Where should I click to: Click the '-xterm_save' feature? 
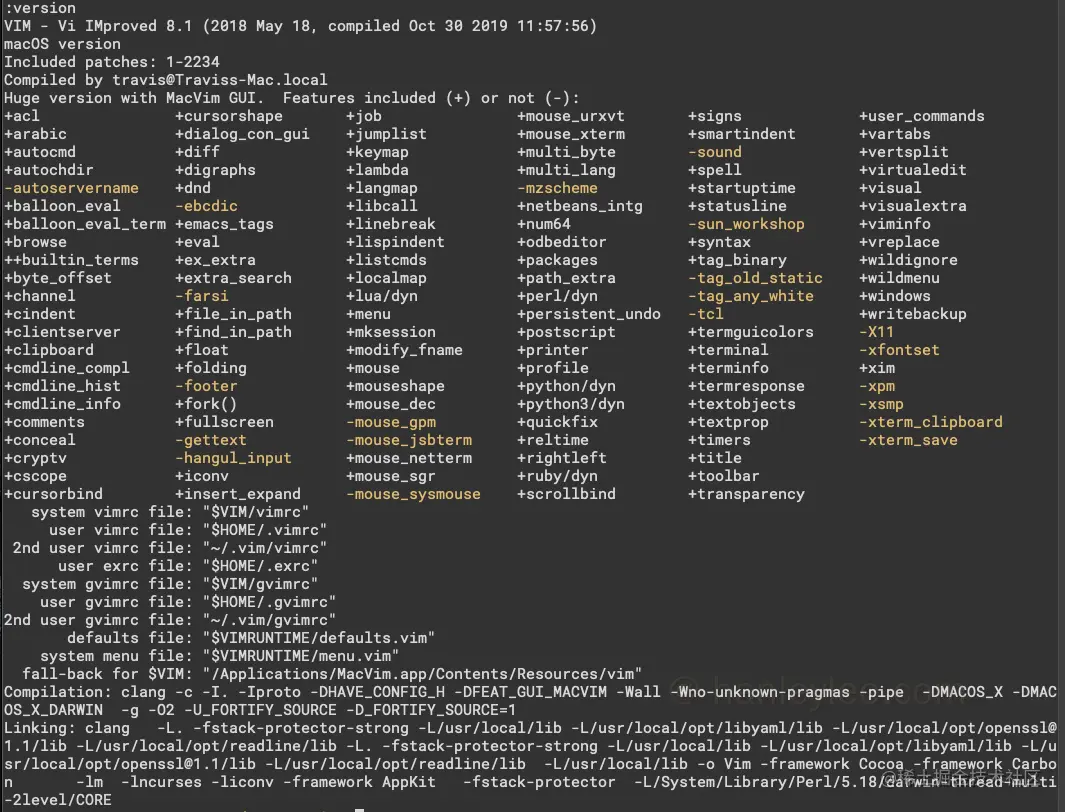[909, 440]
